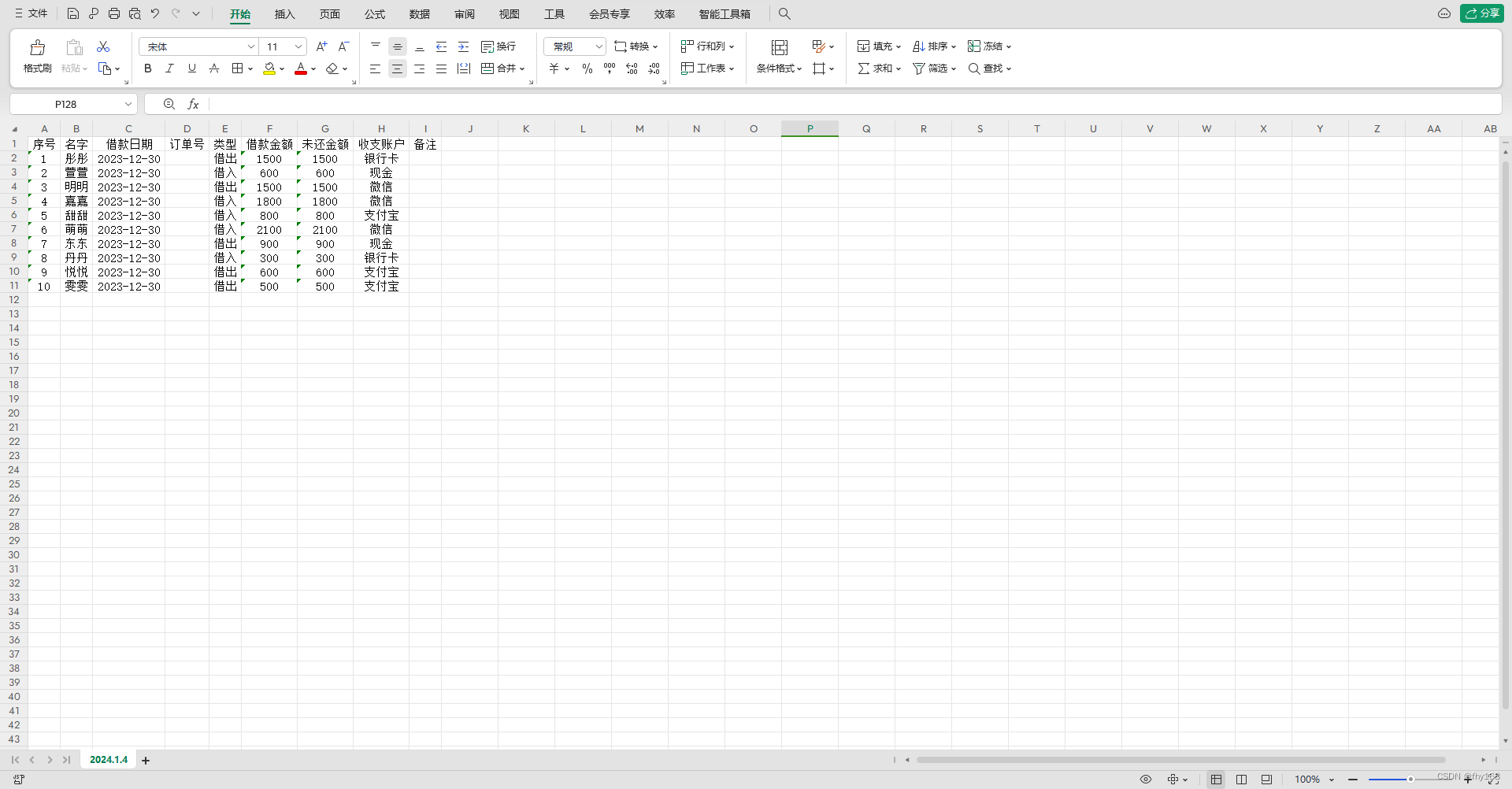Decrease font size with A- icon
This screenshot has height=789, width=1512.
click(x=343, y=46)
